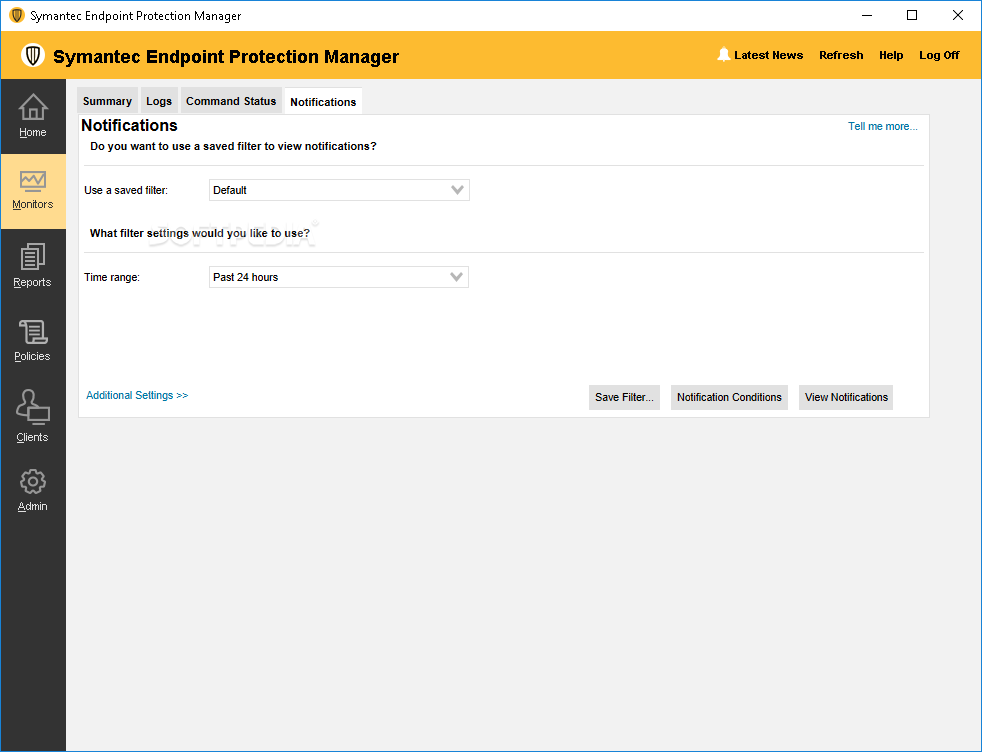
Task: Switch to the Command Status tab
Action: click(x=231, y=100)
